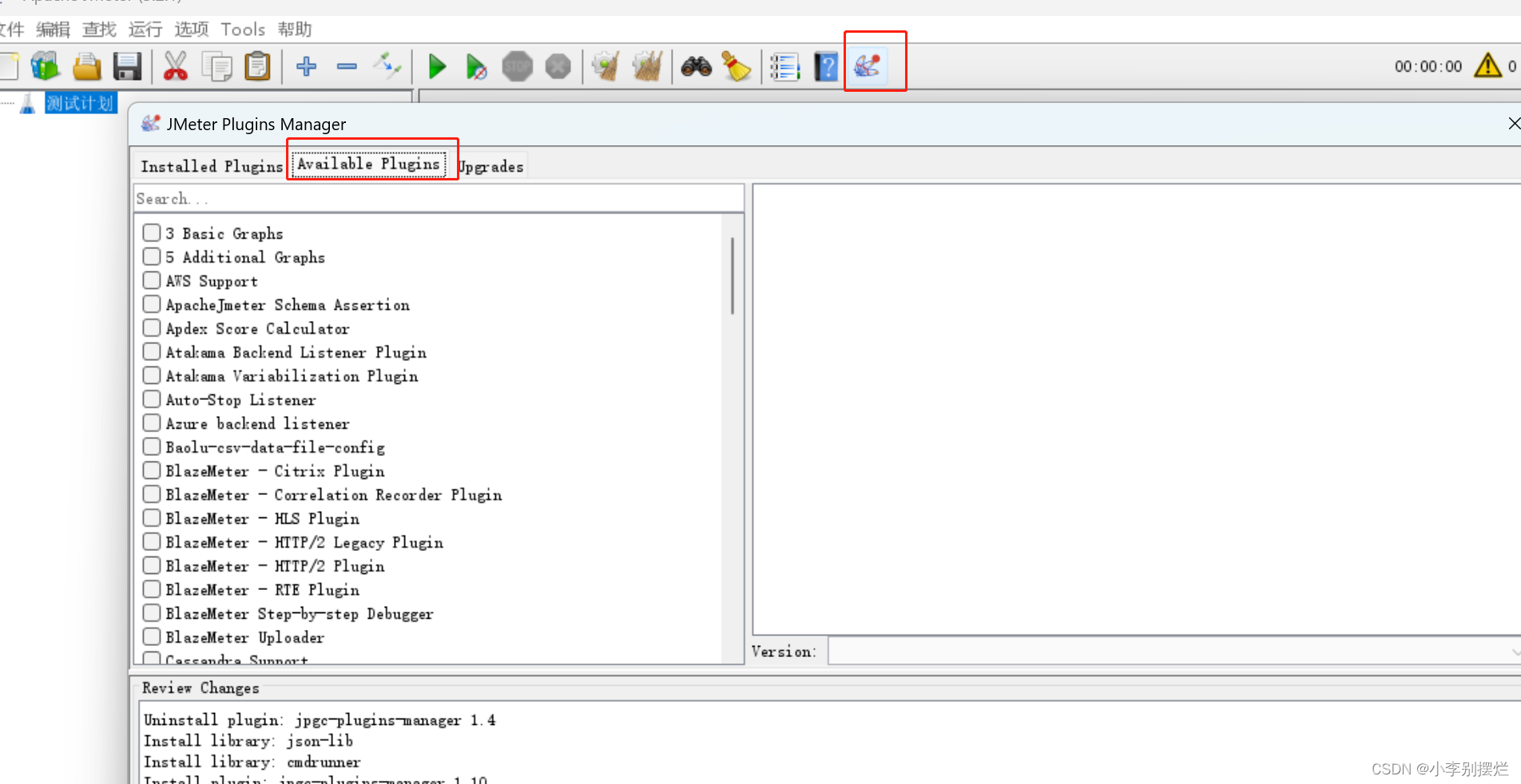
Task: Click the Clear All brooms icon
Action: (x=647, y=66)
